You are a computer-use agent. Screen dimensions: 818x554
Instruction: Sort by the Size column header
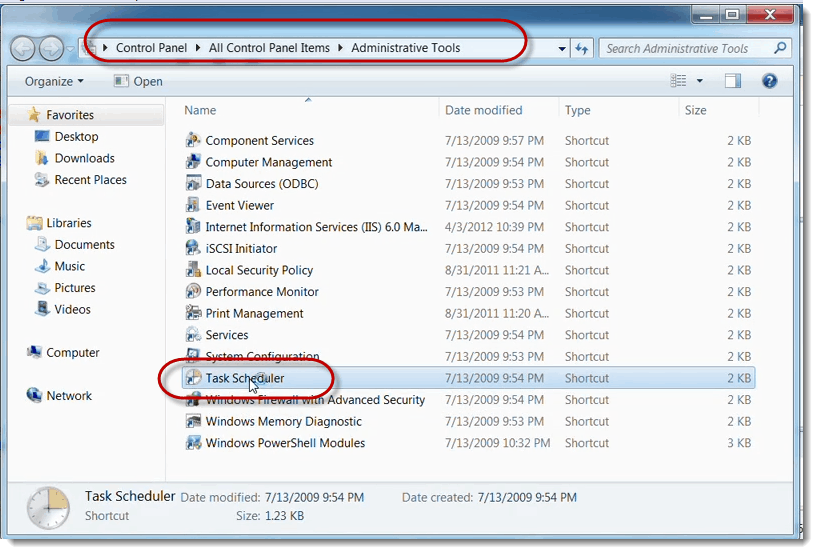click(695, 110)
